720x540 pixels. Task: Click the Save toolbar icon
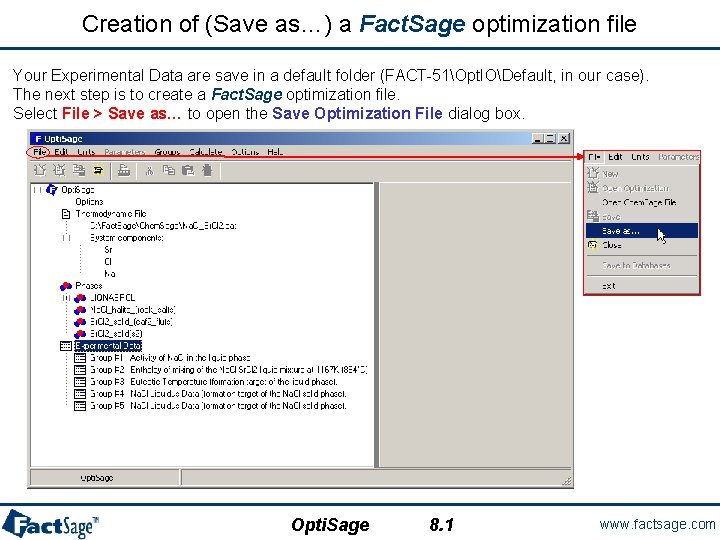[x=79, y=170]
